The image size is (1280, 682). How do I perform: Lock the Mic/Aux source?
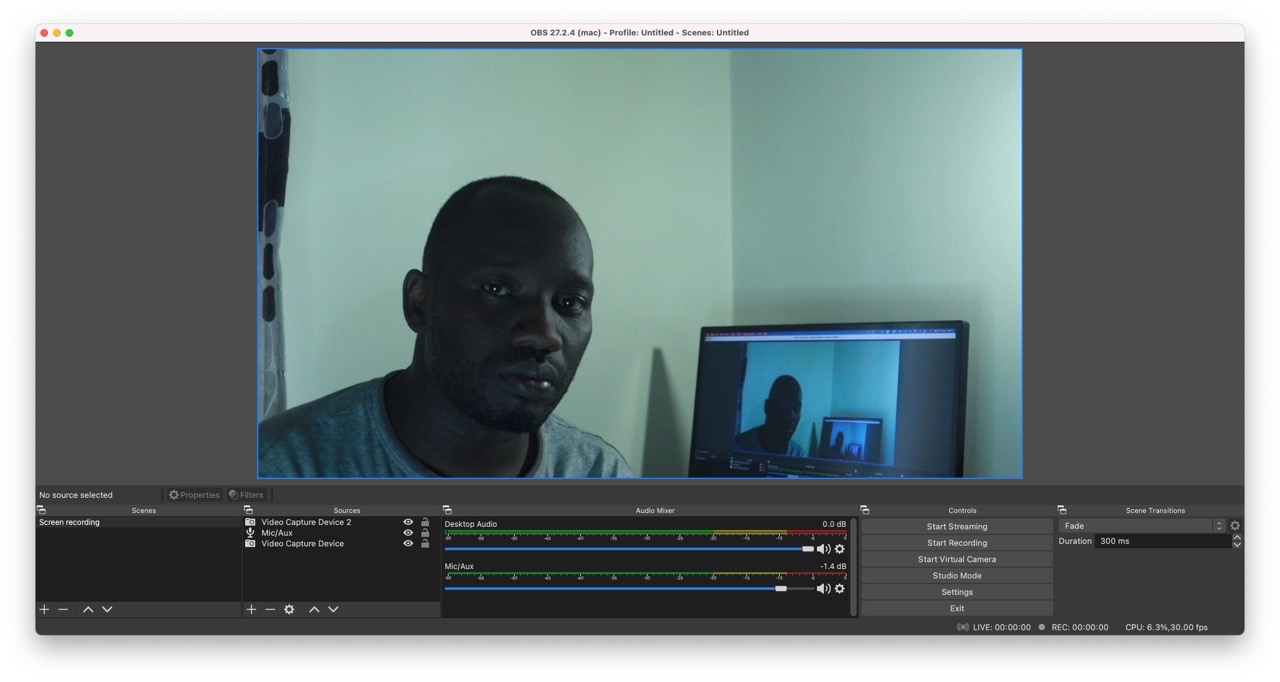point(423,532)
